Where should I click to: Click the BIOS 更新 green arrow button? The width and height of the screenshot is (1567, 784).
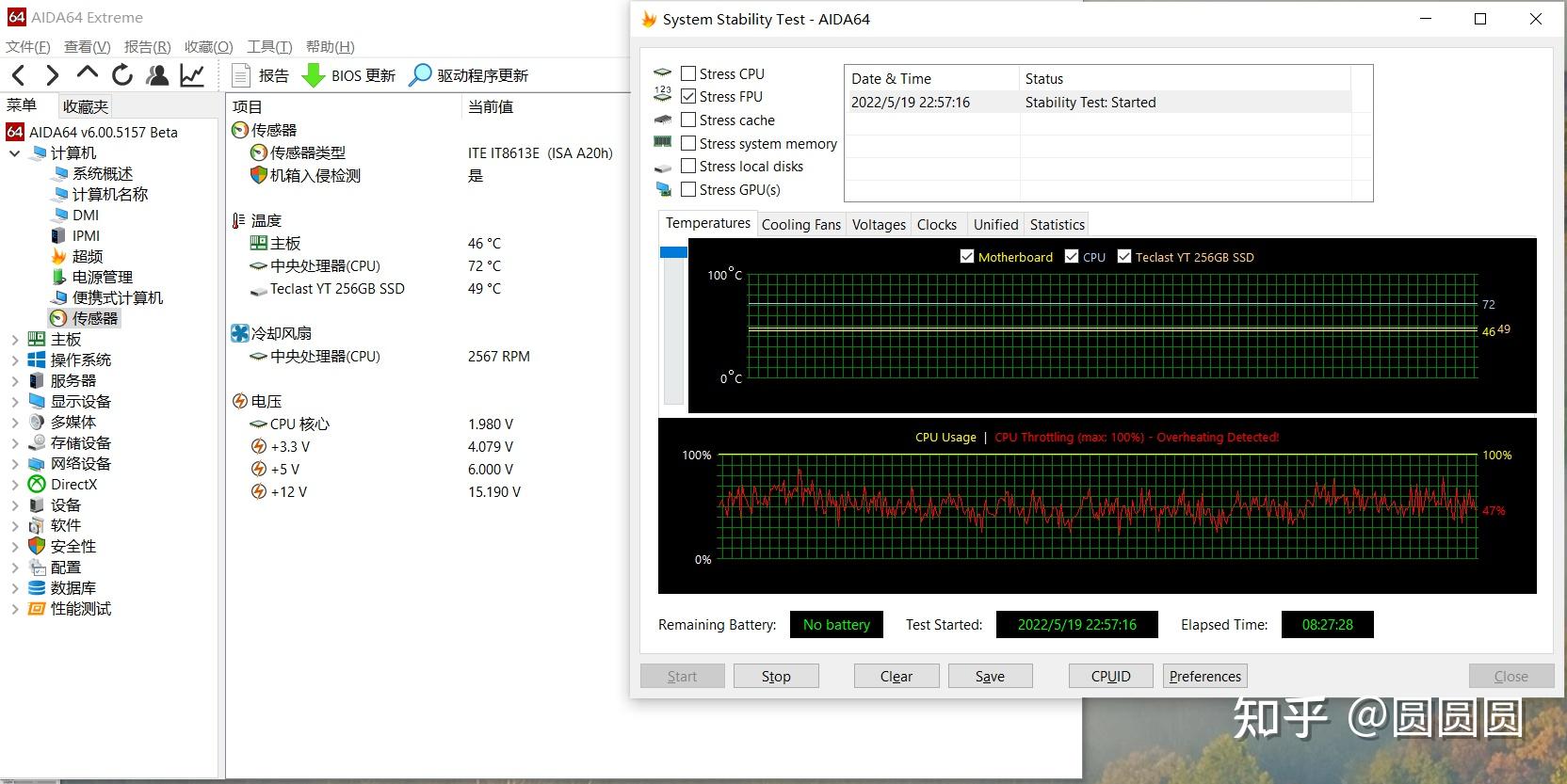point(348,75)
